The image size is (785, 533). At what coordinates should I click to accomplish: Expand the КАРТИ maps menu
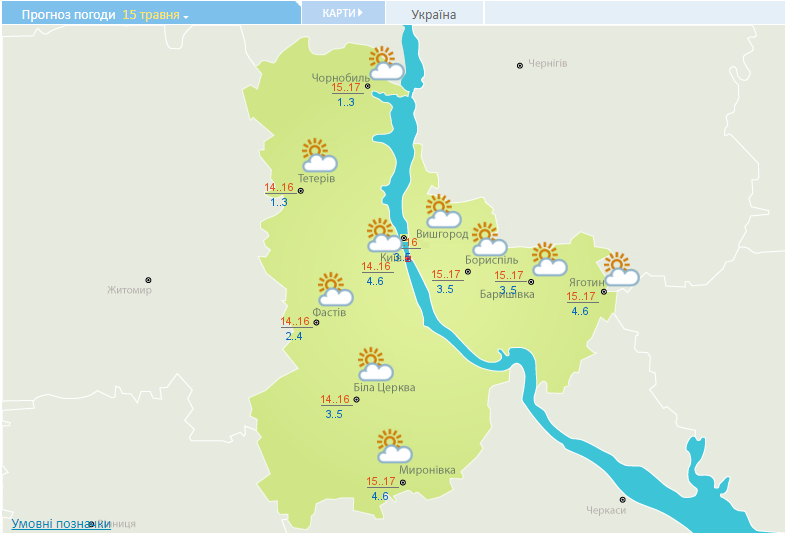tap(343, 14)
